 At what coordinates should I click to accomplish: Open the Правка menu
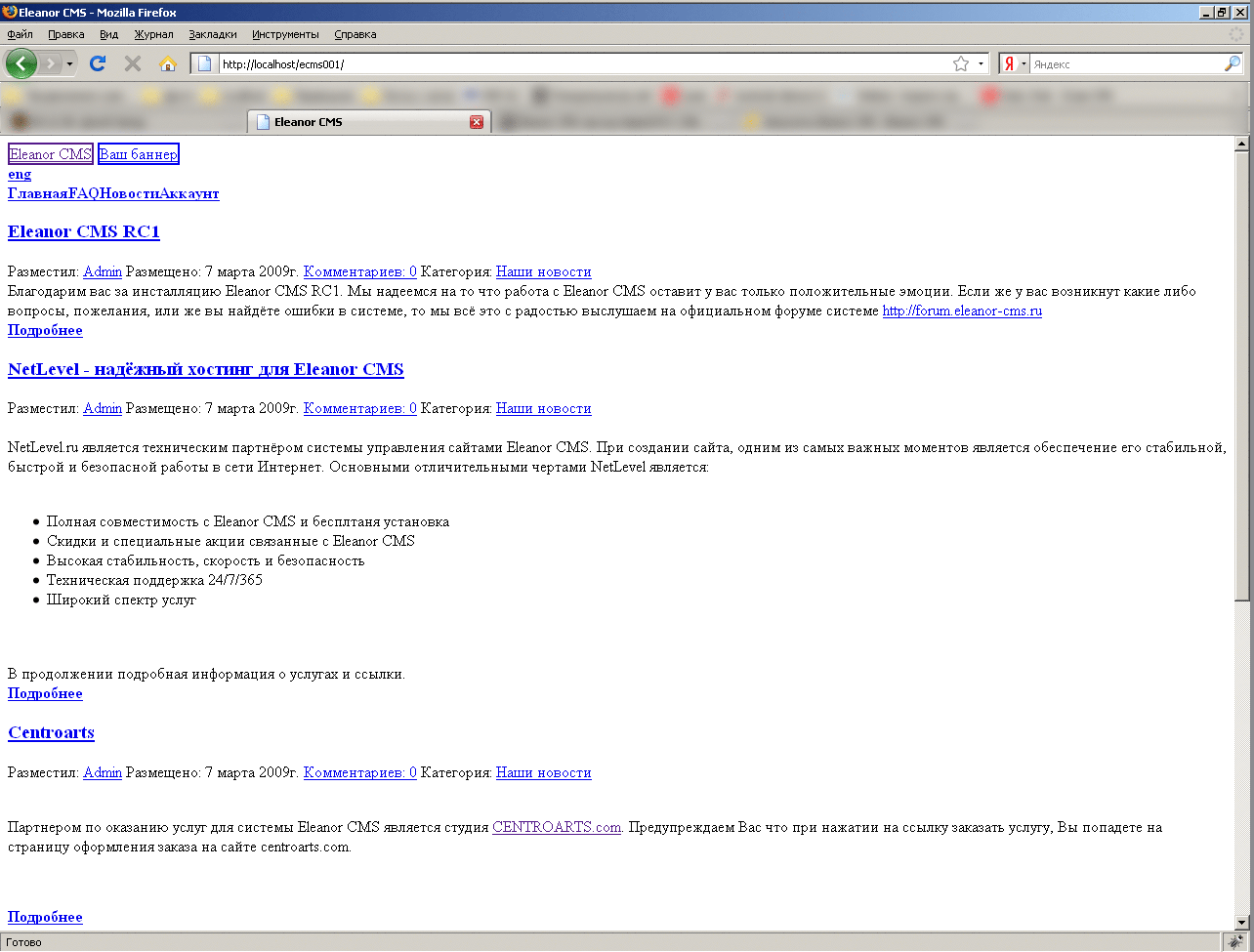click(65, 34)
